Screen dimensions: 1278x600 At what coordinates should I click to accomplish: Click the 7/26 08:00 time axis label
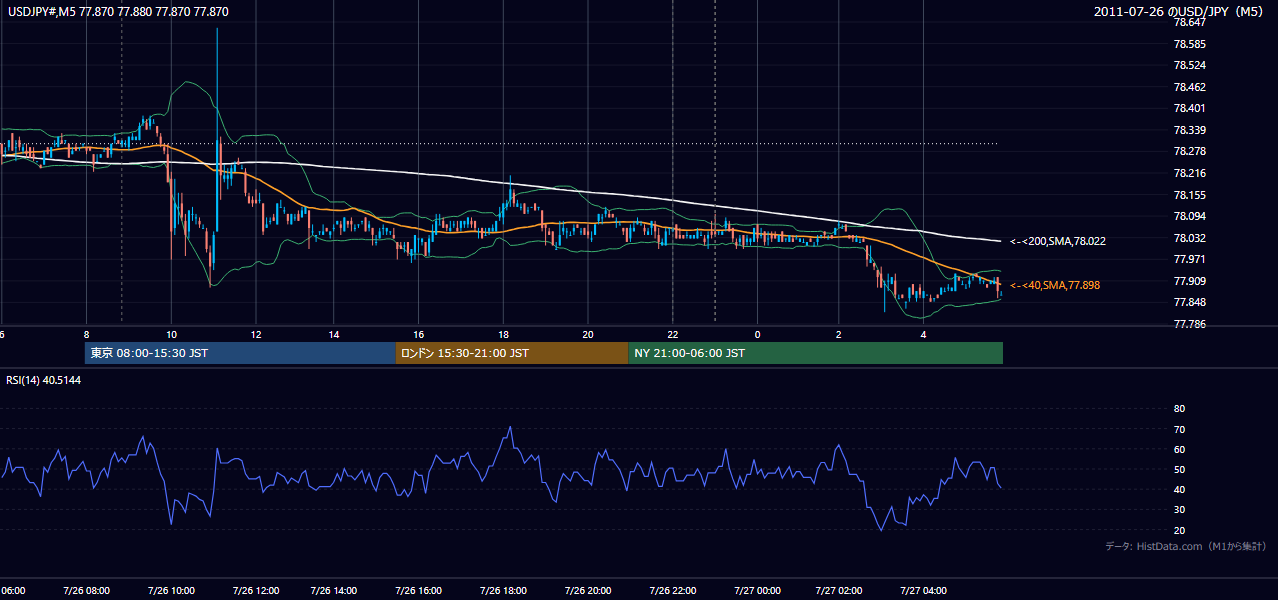click(x=86, y=591)
